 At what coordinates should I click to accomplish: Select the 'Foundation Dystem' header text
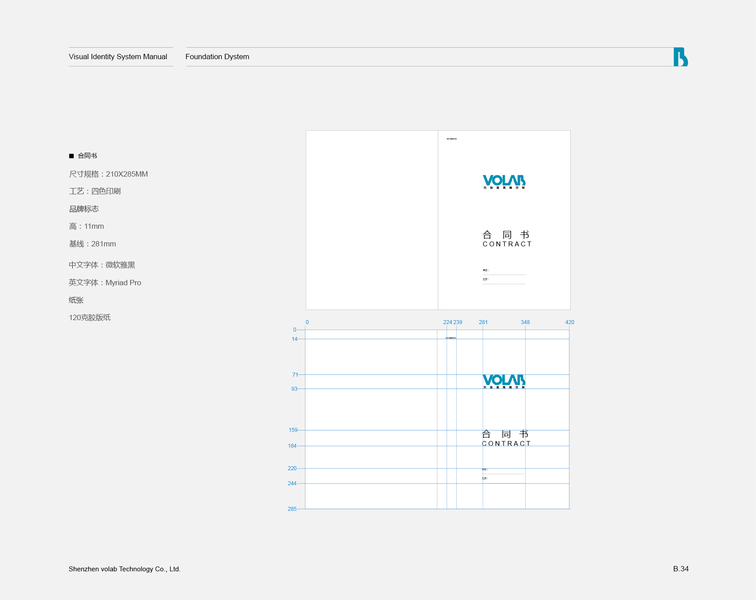point(217,56)
